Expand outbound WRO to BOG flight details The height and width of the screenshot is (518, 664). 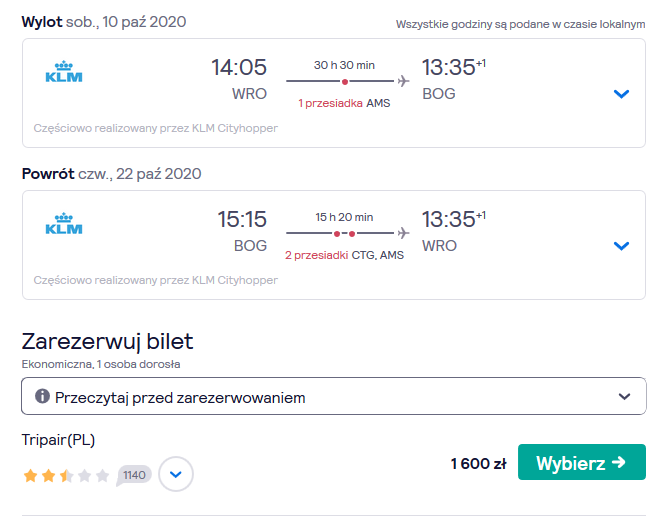[x=621, y=94]
